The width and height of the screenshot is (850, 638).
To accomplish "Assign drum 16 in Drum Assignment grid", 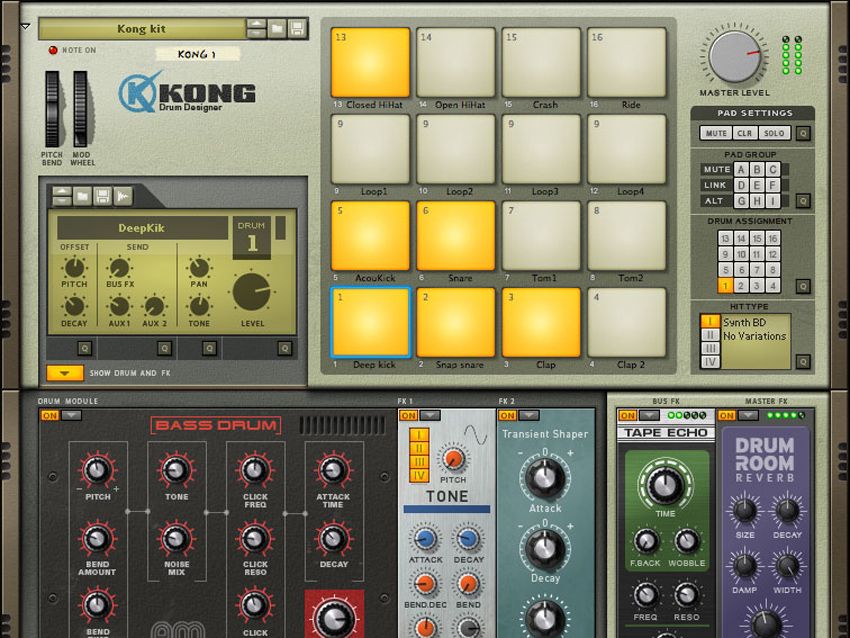I will [772, 239].
